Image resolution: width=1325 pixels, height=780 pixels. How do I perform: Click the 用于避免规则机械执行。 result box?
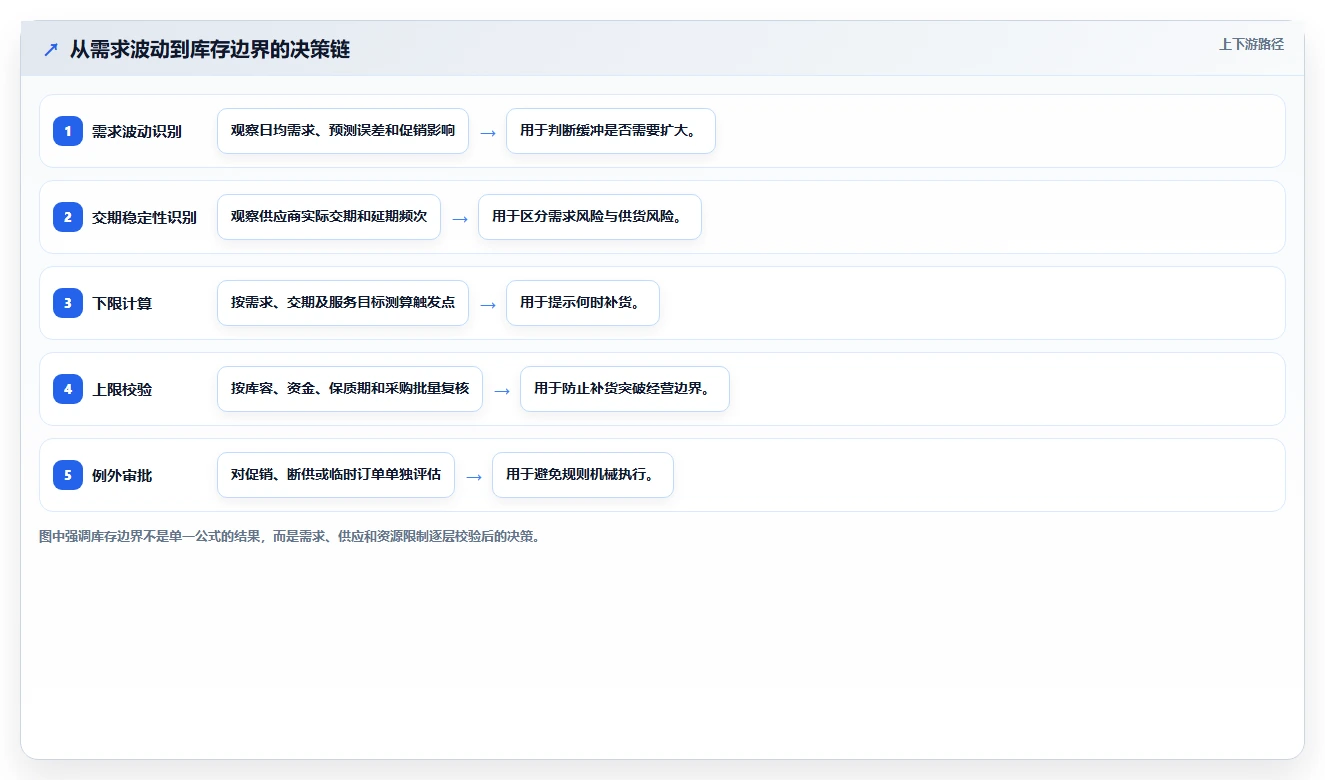pyautogui.click(x=583, y=475)
